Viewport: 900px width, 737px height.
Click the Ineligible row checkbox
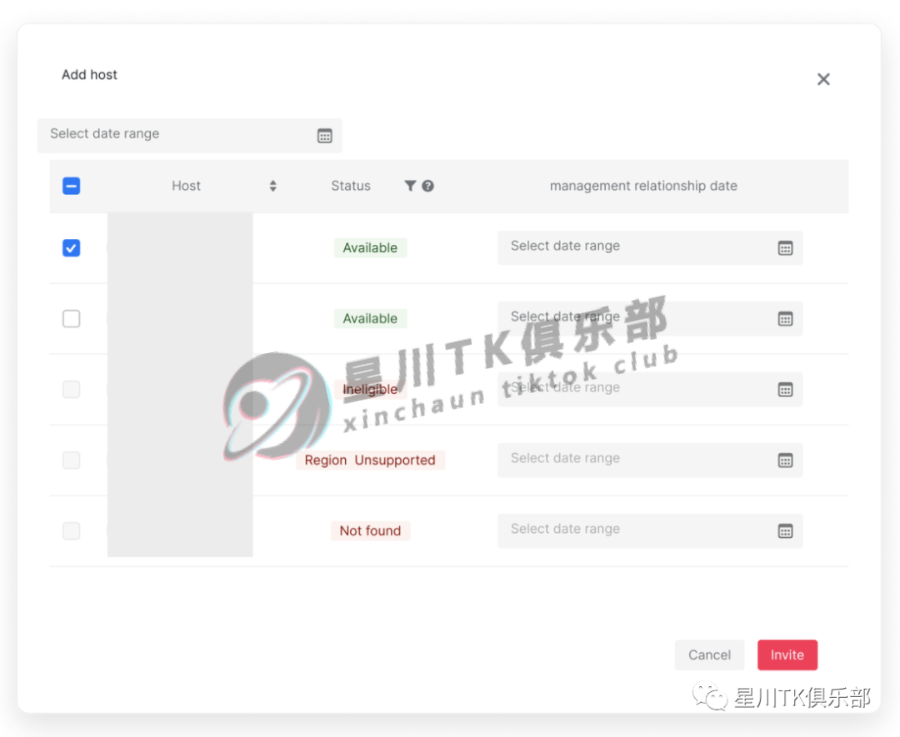[x=71, y=389]
